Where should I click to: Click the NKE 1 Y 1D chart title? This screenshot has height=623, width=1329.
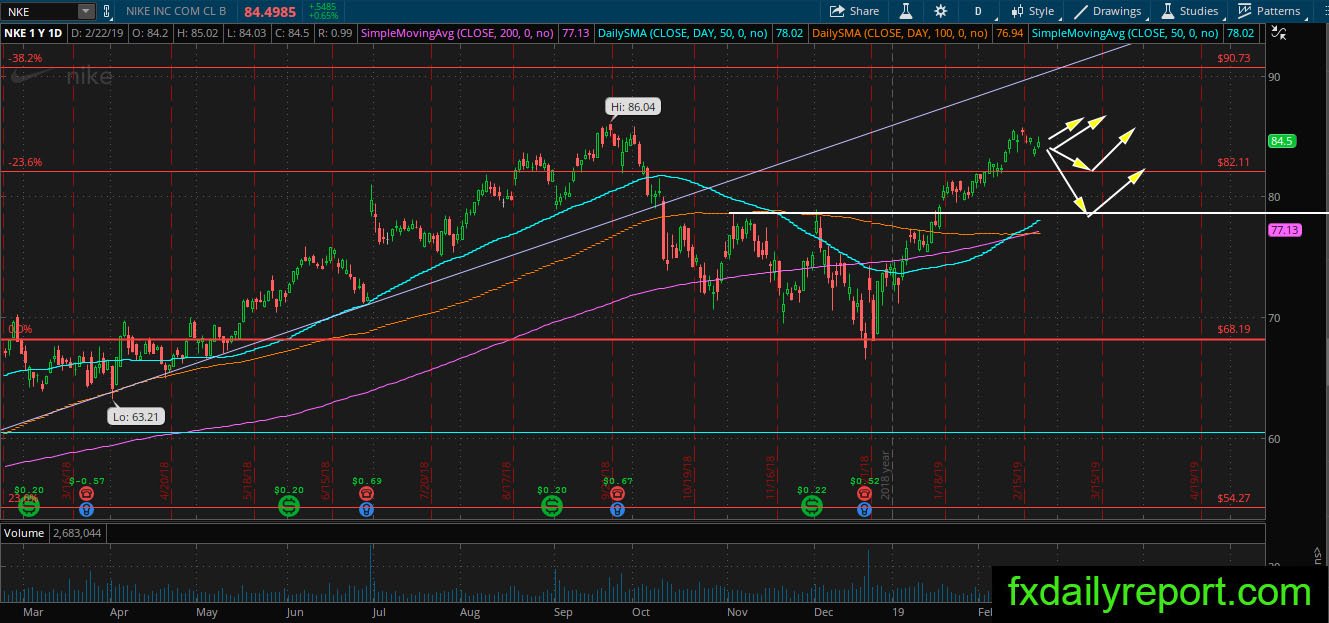point(33,34)
